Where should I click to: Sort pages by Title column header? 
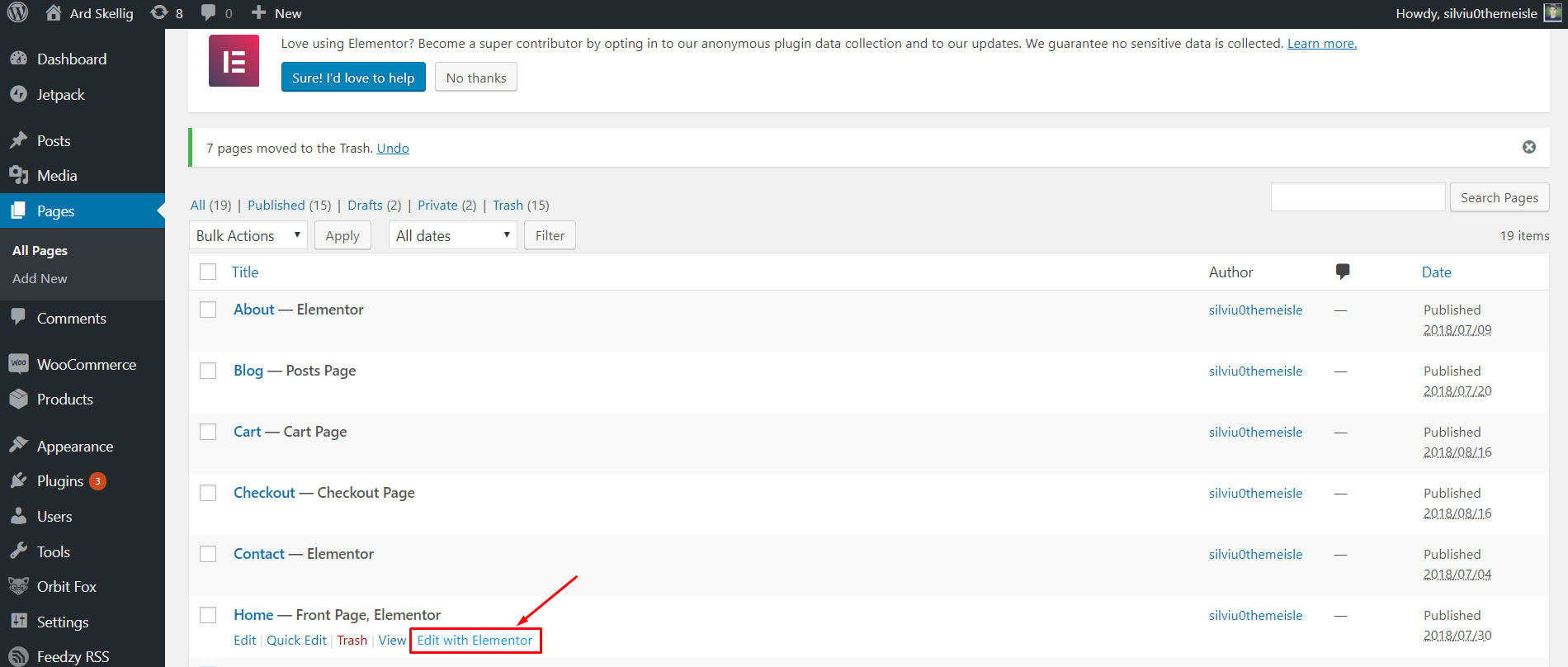pos(245,272)
